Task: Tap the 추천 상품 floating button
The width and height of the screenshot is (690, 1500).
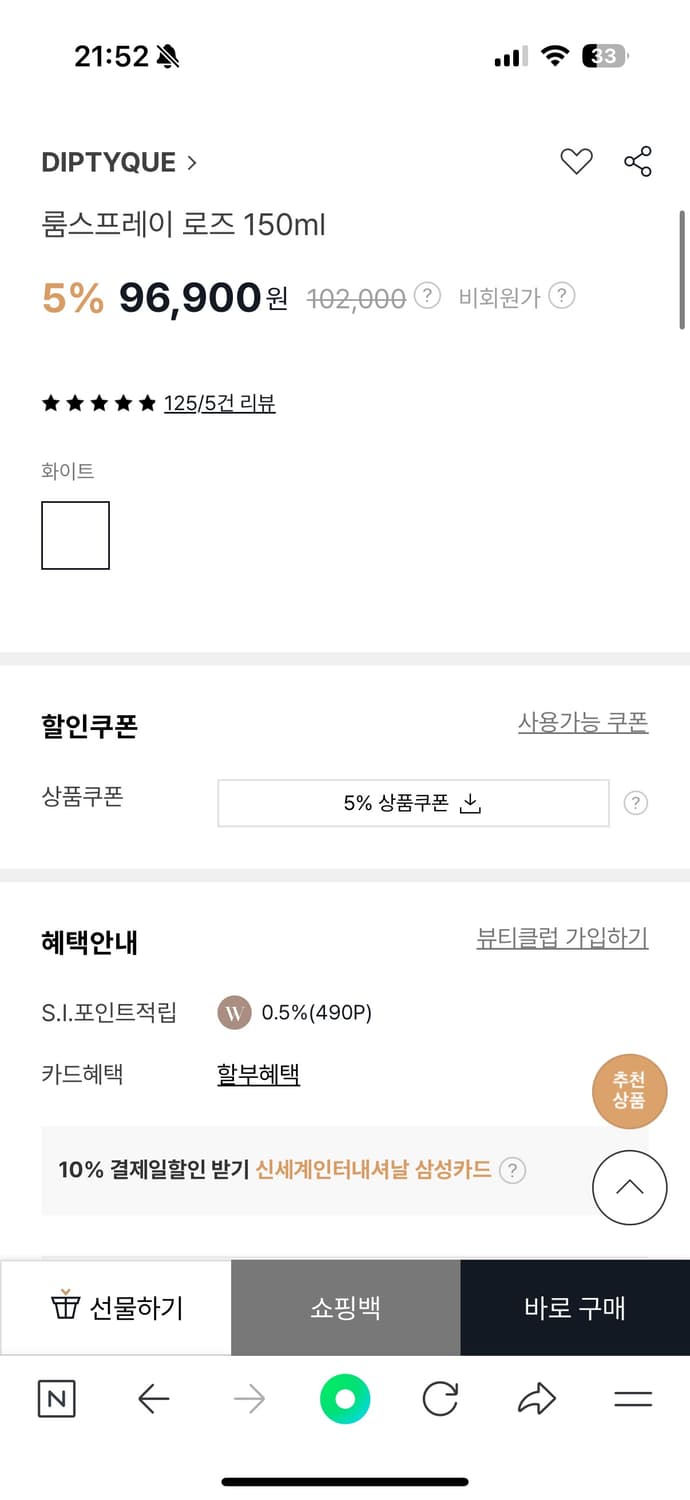Action: click(629, 1090)
